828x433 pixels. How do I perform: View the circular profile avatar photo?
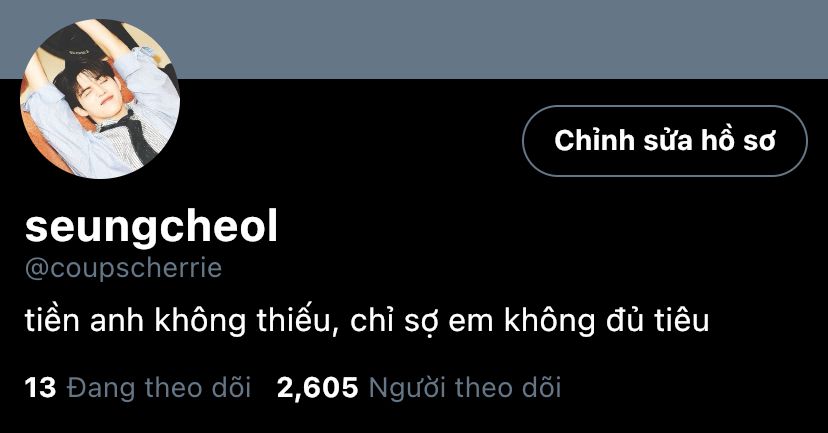pyautogui.click(x=100, y=99)
